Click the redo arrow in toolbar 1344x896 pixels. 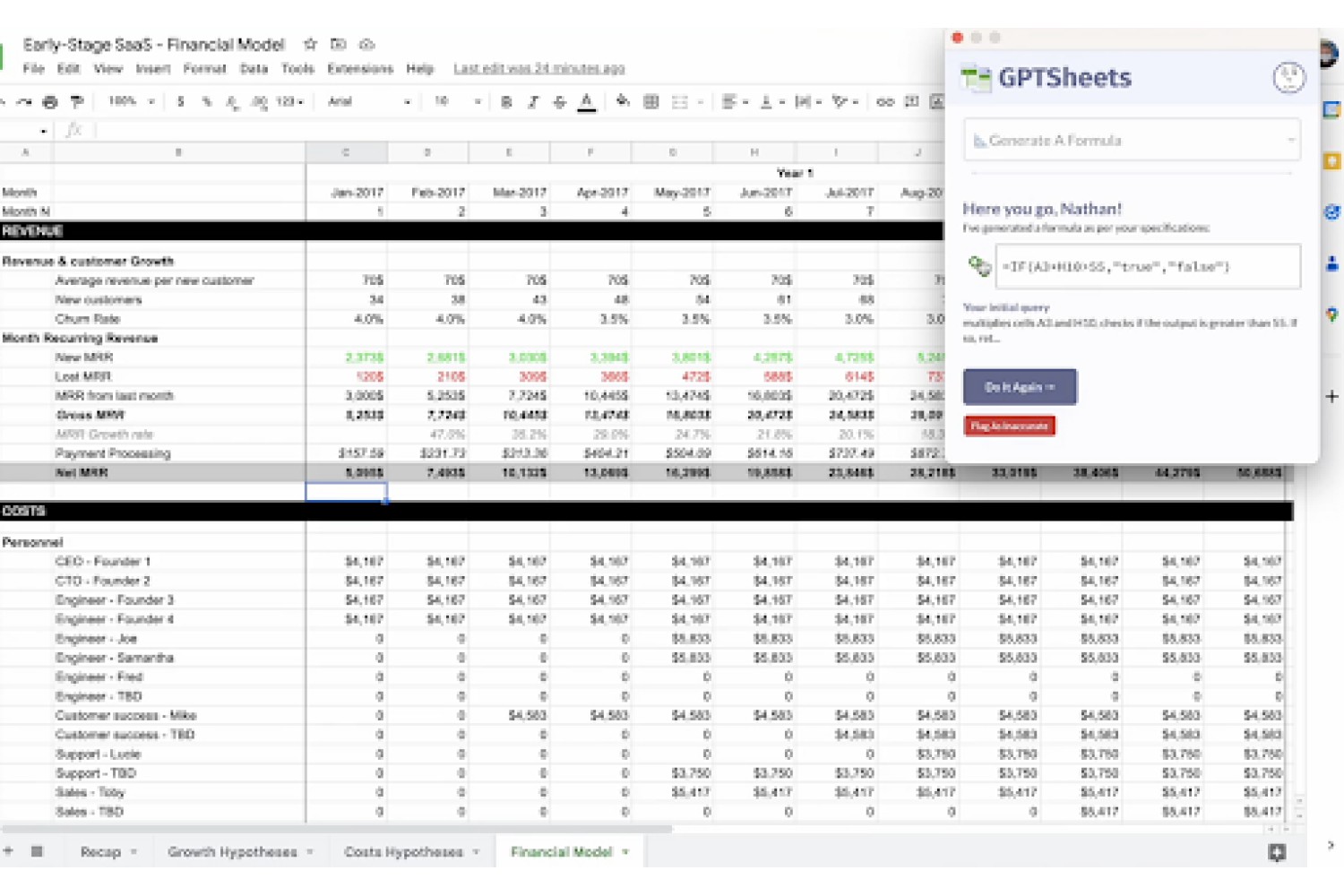point(24,102)
